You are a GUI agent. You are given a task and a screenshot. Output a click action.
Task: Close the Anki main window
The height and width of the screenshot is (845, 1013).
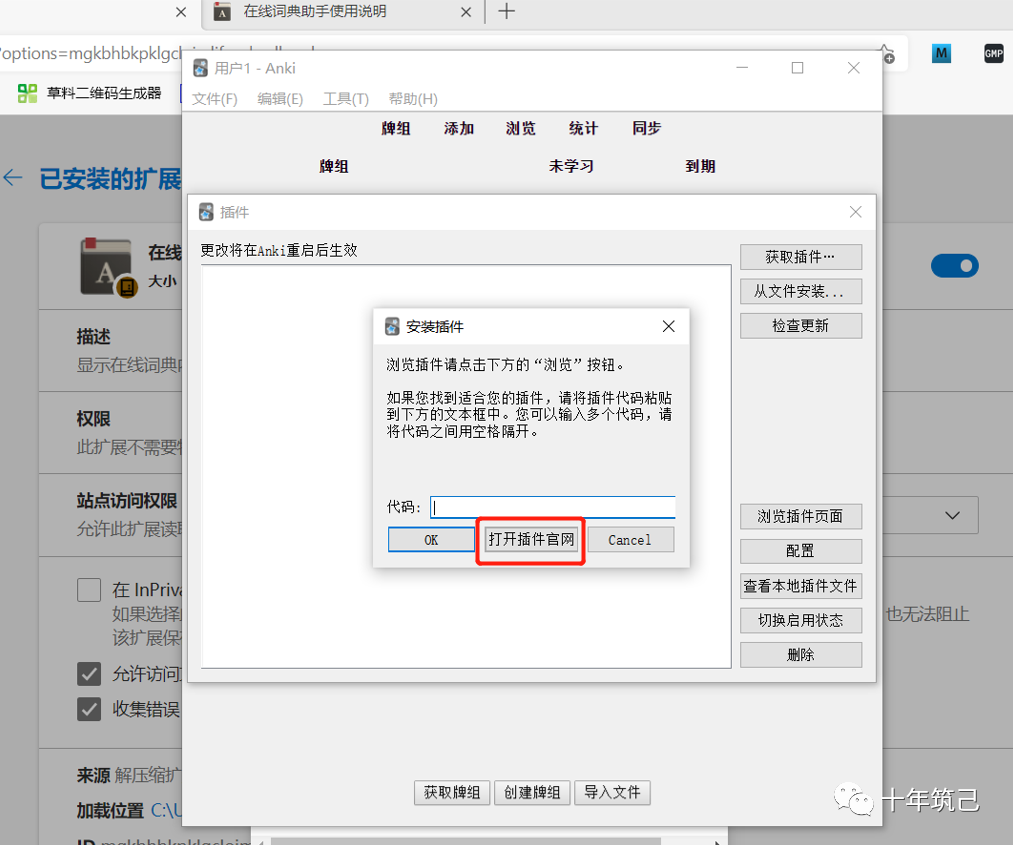pyautogui.click(x=853, y=68)
